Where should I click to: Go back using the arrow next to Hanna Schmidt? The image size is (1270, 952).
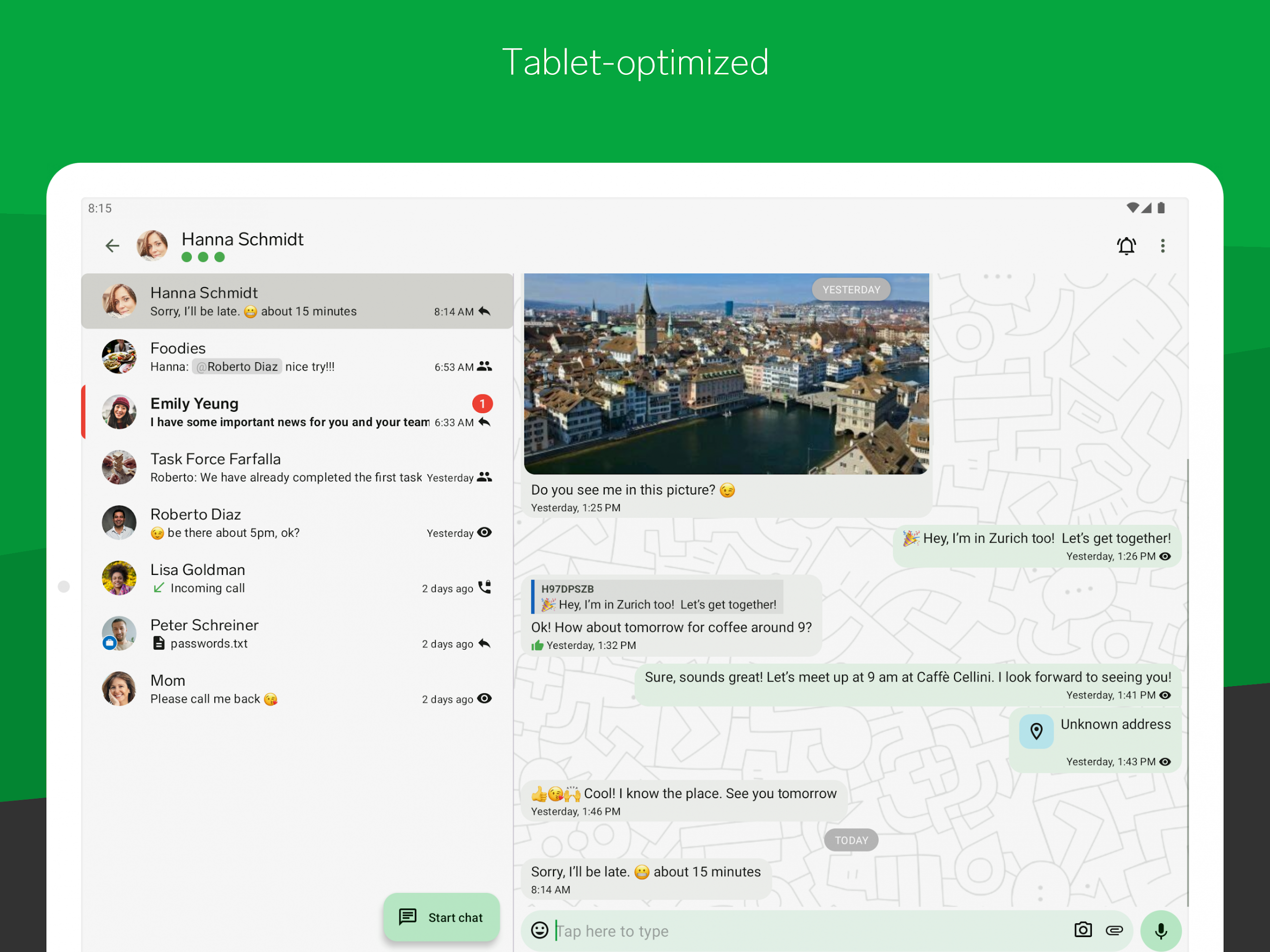pos(113,245)
